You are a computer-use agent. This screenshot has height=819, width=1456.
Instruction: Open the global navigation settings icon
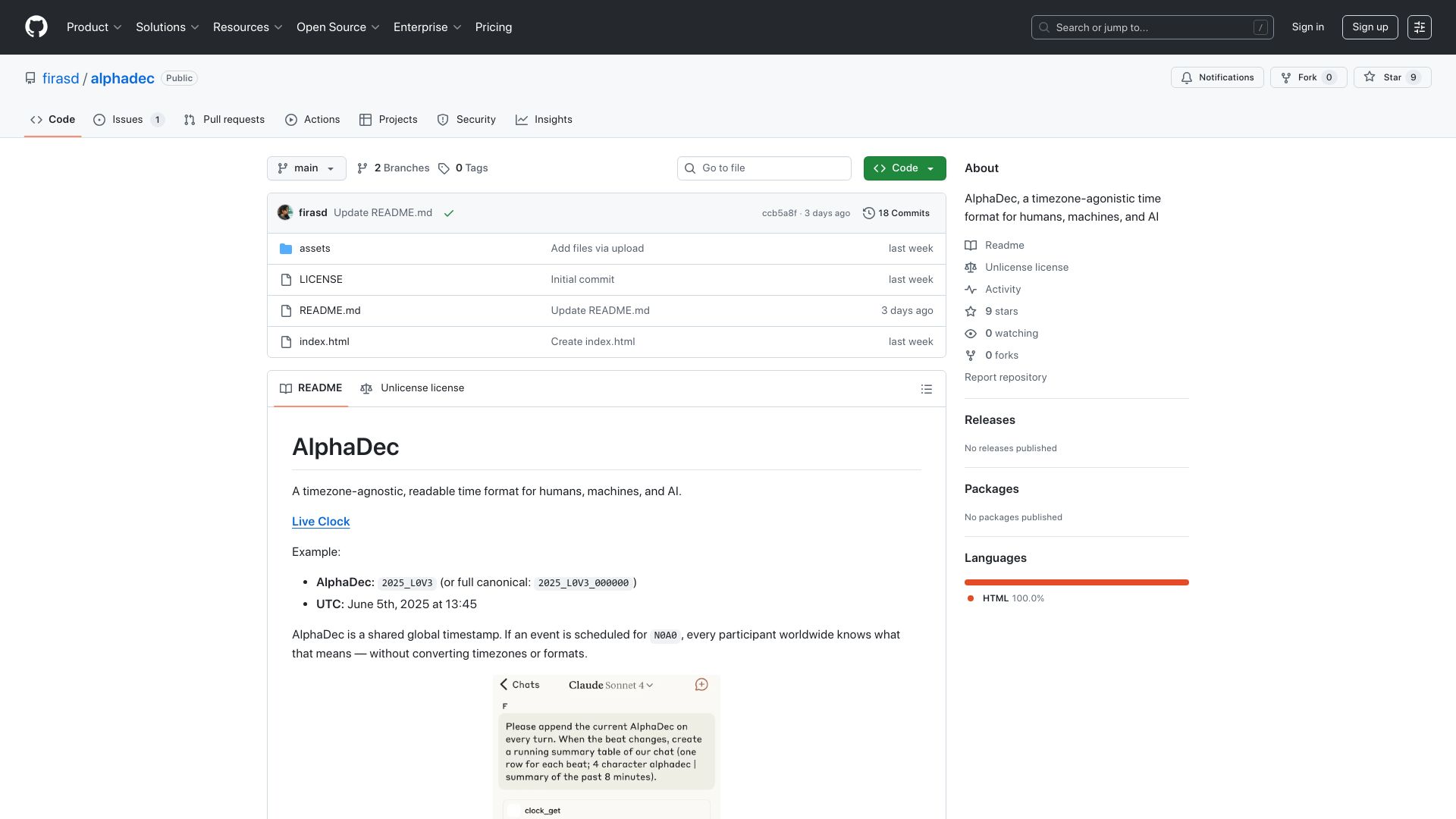(1419, 27)
